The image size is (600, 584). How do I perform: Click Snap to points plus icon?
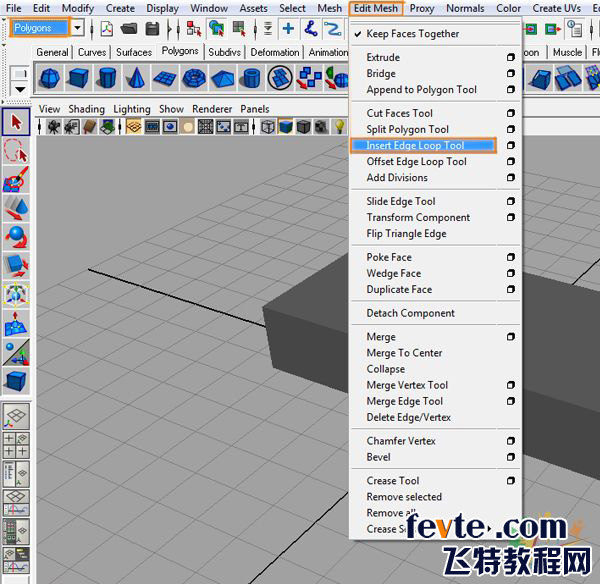point(288,29)
